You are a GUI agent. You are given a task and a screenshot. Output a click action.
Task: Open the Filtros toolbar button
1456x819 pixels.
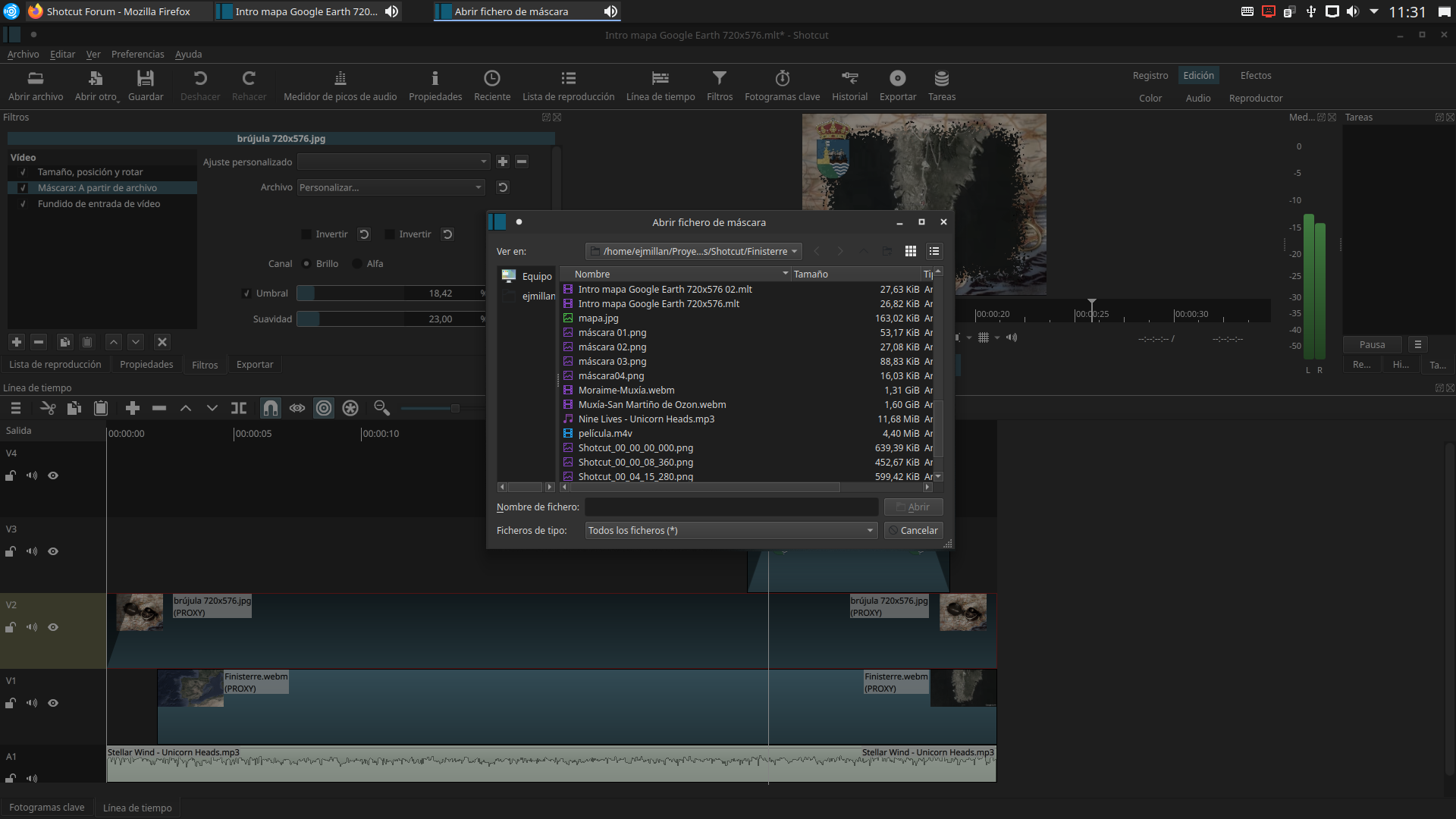click(719, 85)
